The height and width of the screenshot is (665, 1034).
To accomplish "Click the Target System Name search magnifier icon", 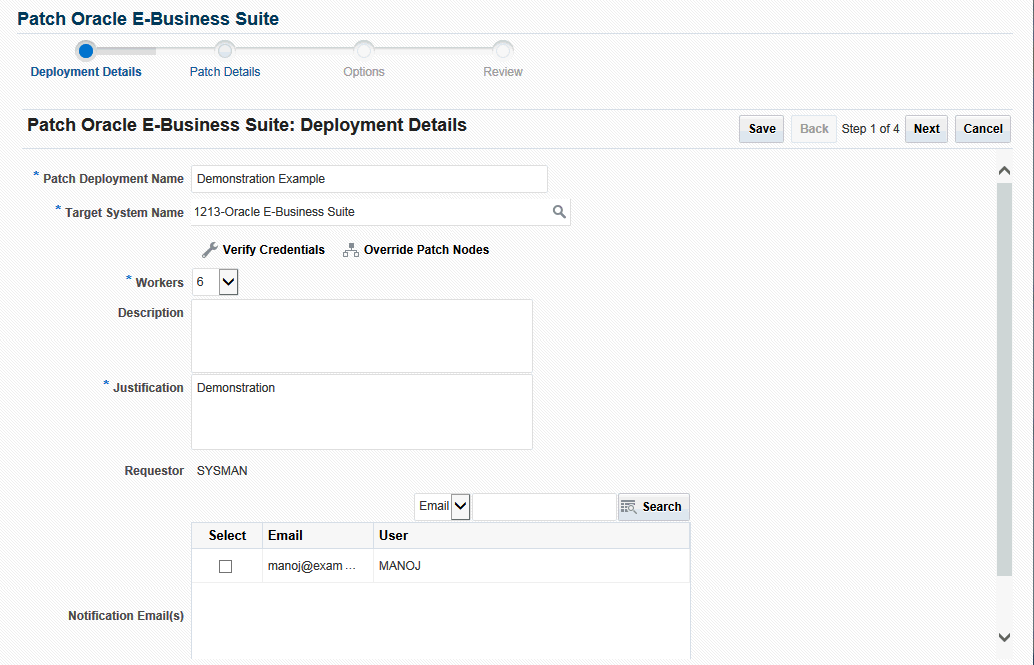I will (559, 212).
